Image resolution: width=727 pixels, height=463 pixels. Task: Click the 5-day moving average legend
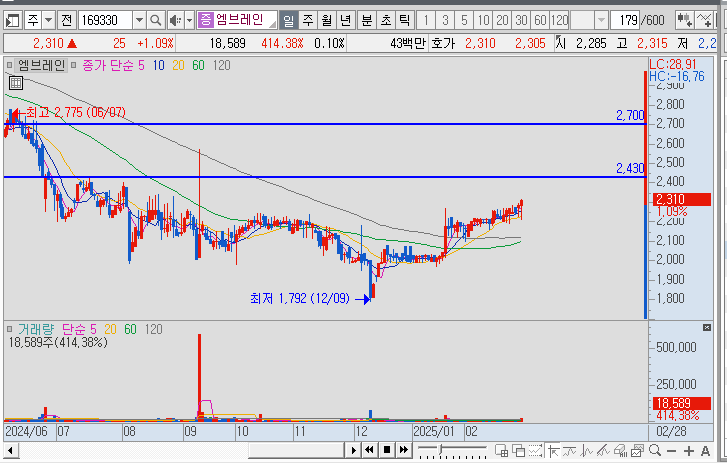pos(141,65)
